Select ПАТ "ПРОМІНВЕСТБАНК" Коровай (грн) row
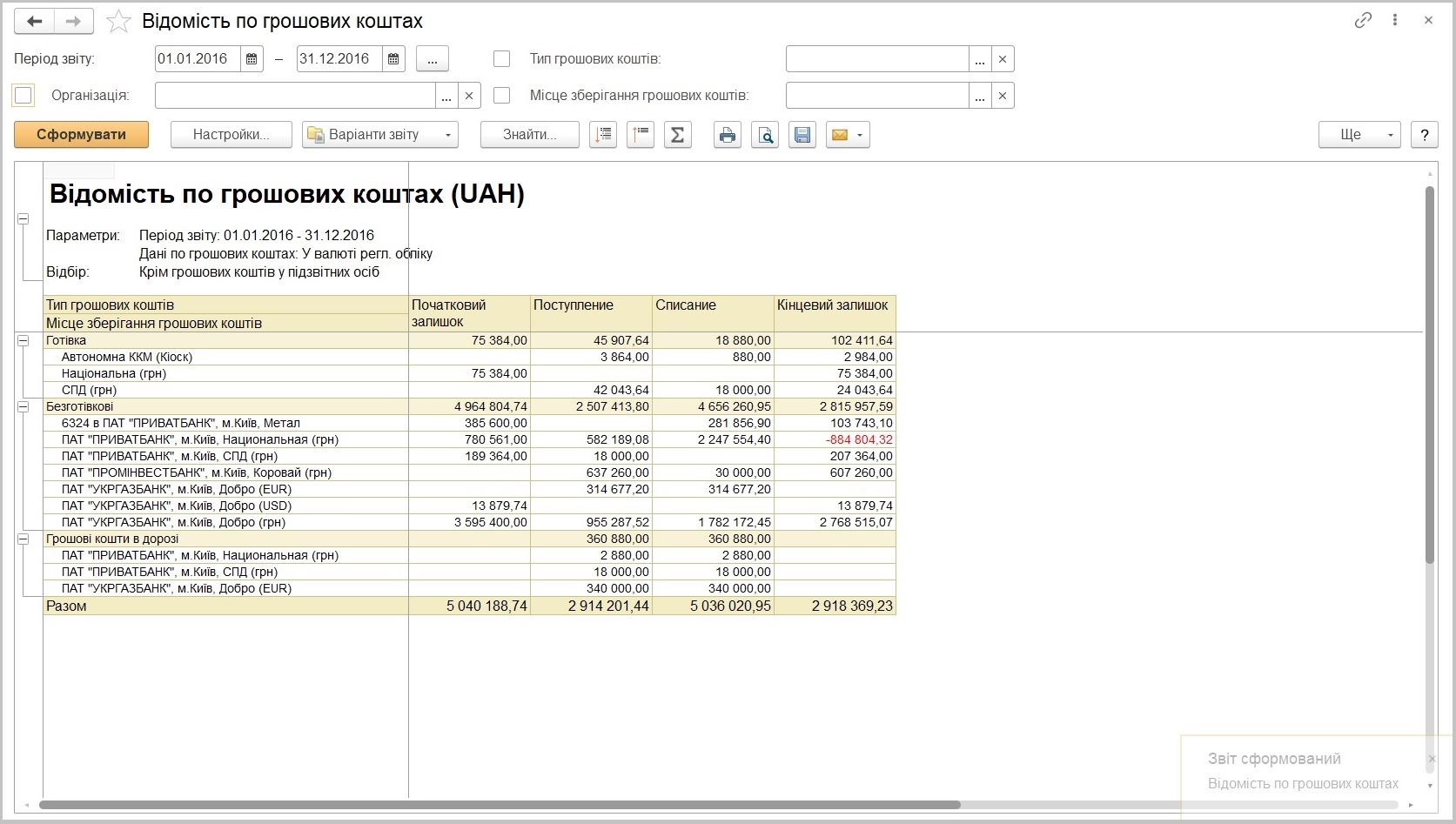The image size is (1456, 824). (x=470, y=472)
